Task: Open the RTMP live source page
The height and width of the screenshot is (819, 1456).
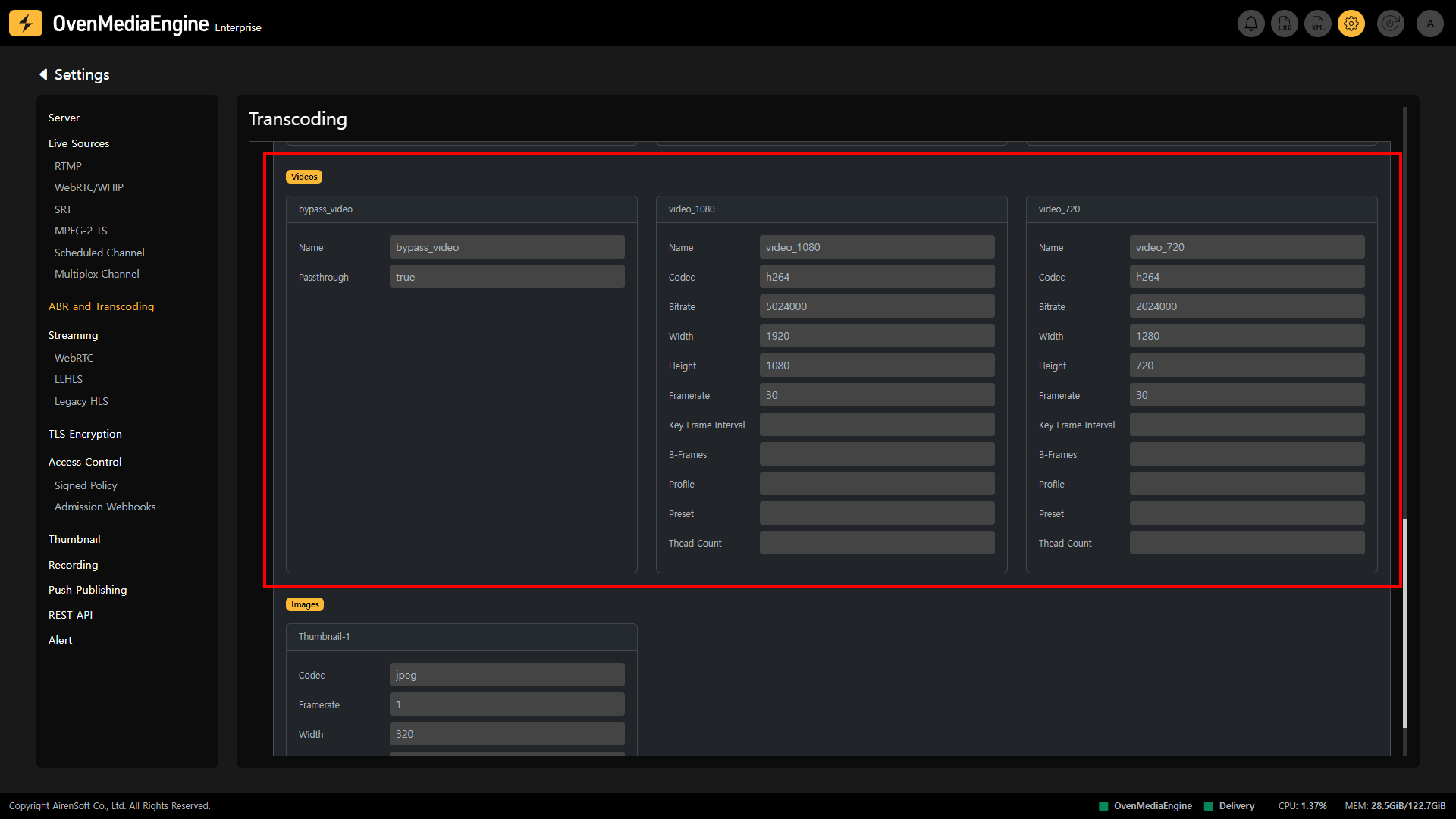Action: pos(68,166)
